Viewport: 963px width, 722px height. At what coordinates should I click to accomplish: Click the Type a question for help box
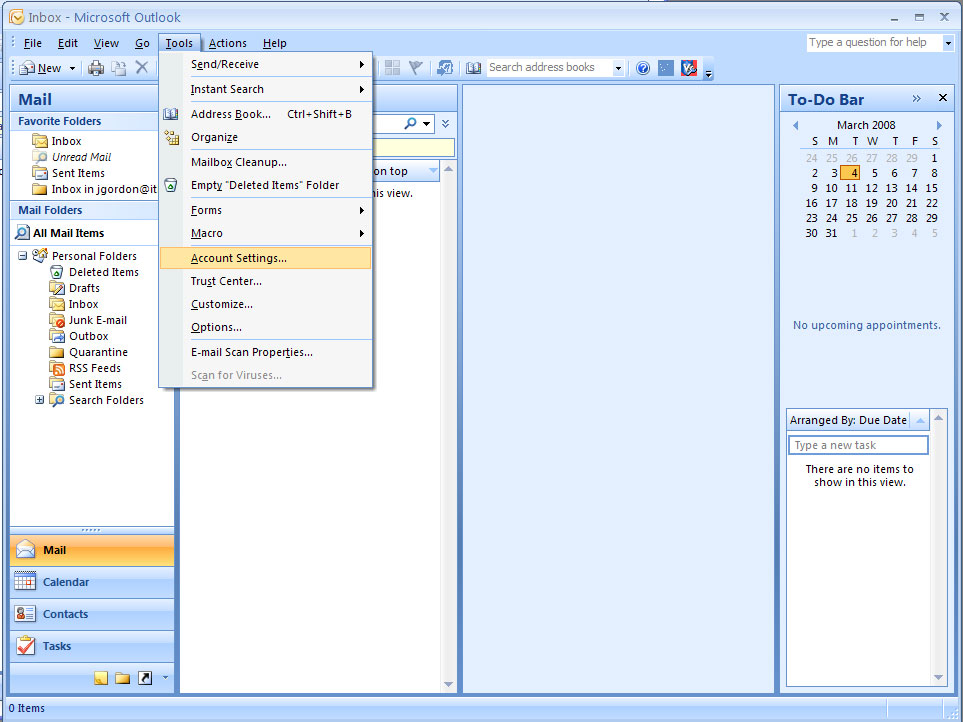coord(874,42)
